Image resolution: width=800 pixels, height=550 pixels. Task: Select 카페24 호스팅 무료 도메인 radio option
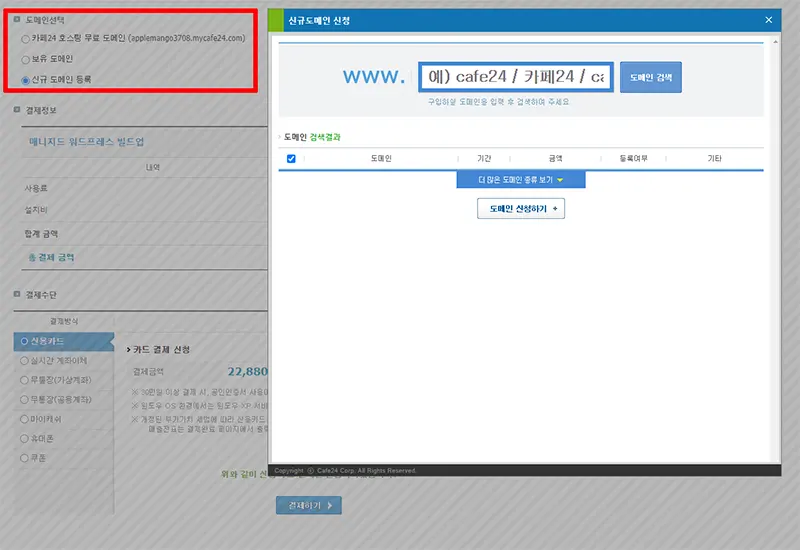[x=25, y=39]
